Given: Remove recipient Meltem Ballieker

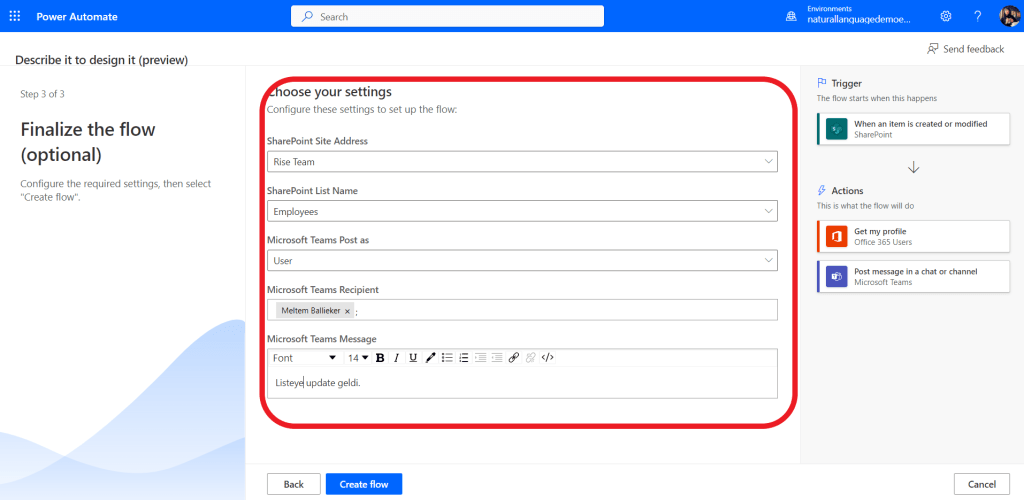Looking at the screenshot, I should click(x=347, y=311).
